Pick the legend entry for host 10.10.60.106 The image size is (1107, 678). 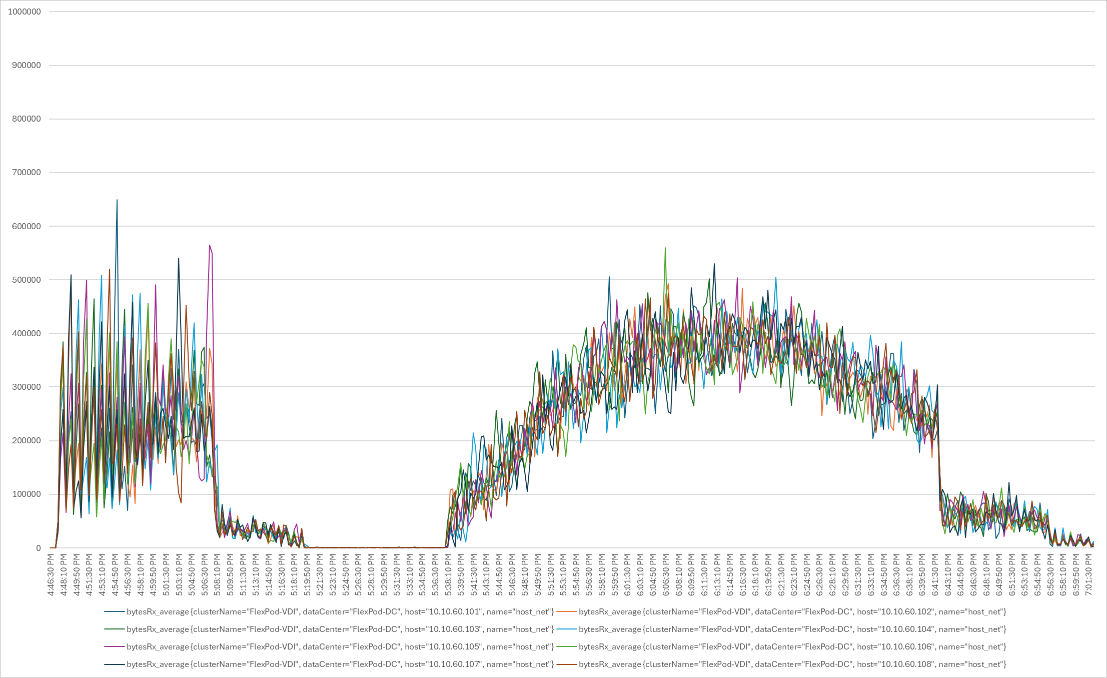[x=781, y=646]
